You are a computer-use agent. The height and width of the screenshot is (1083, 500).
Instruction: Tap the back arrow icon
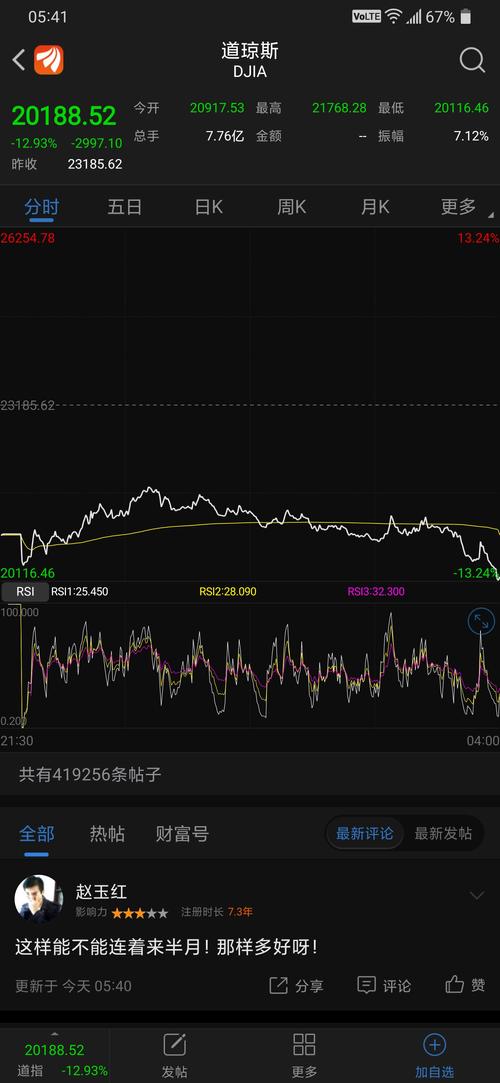coord(19,60)
